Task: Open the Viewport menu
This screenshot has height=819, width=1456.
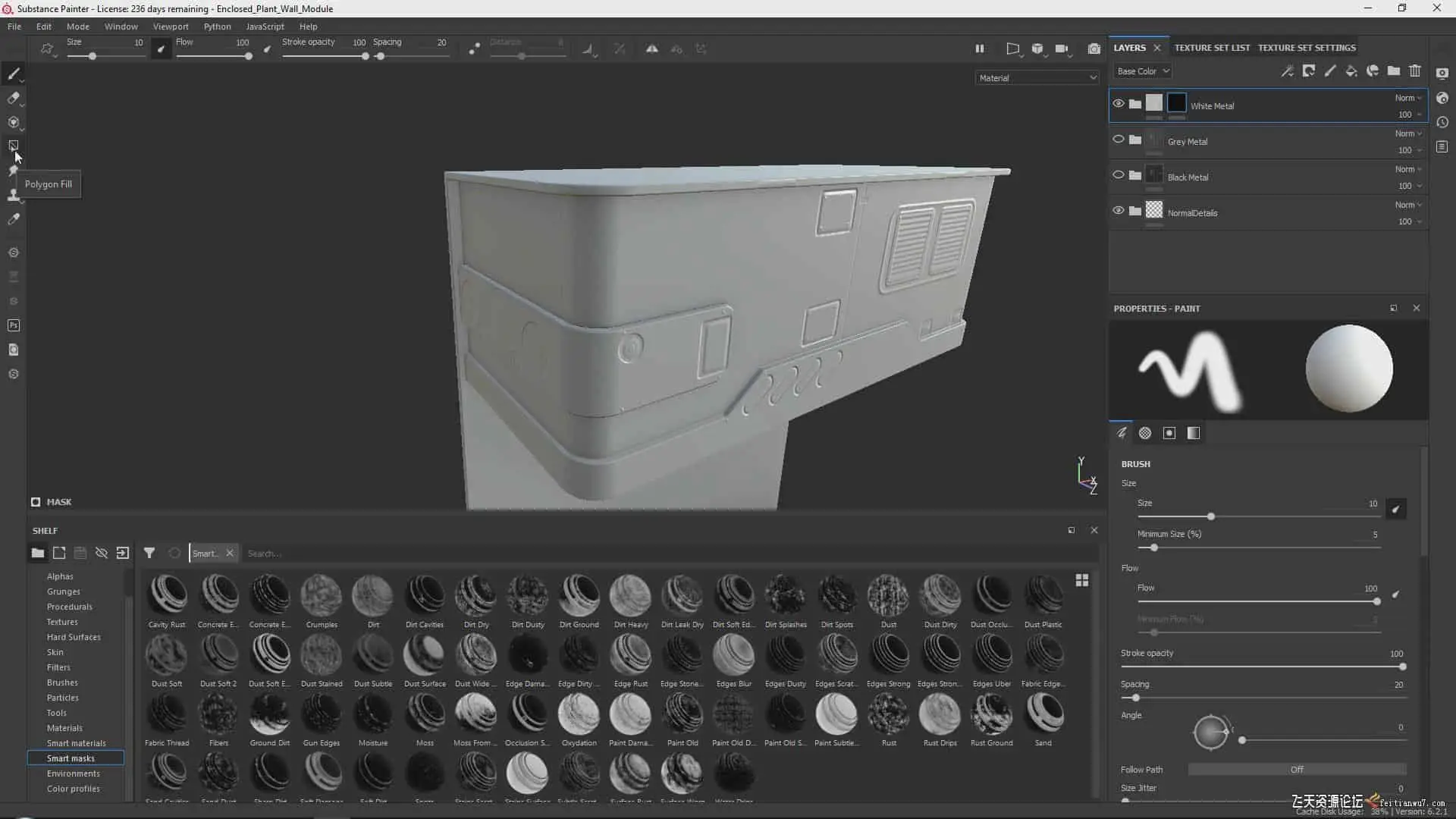Action: 170,27
